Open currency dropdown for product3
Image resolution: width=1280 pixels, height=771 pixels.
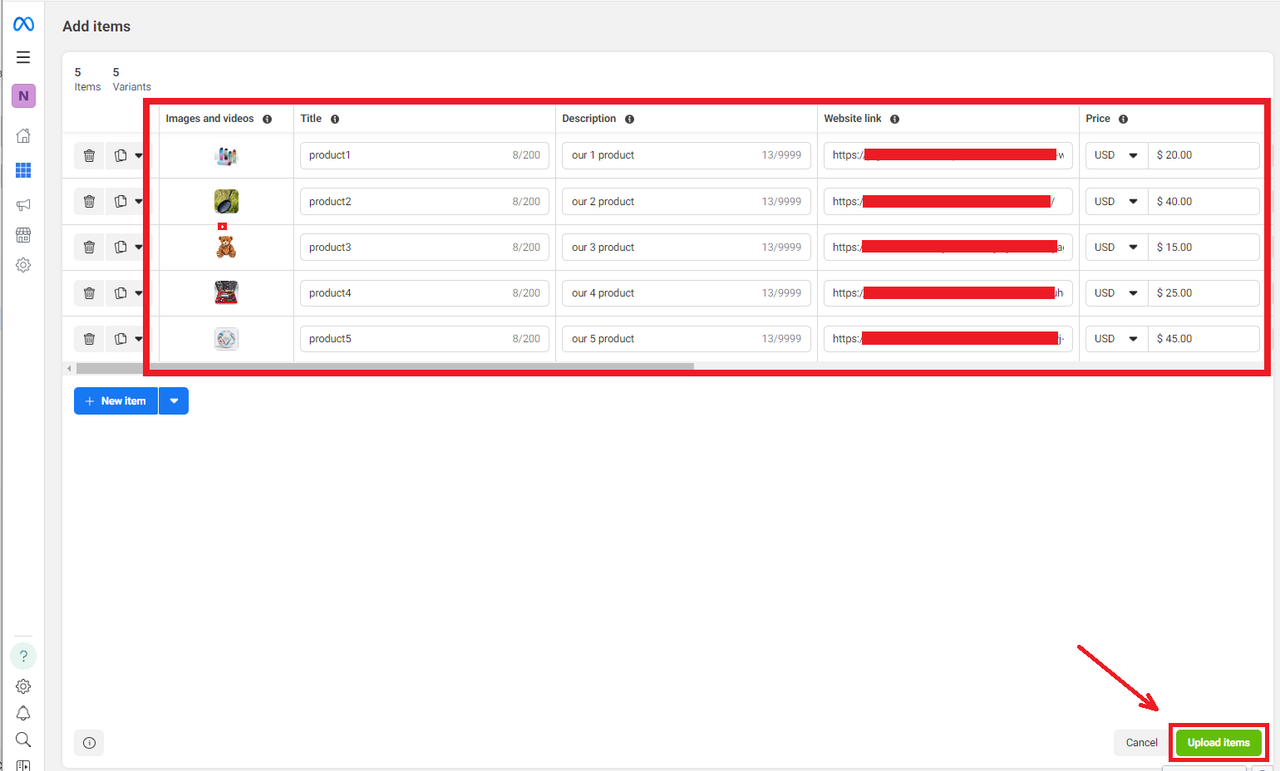point(1117,247)
